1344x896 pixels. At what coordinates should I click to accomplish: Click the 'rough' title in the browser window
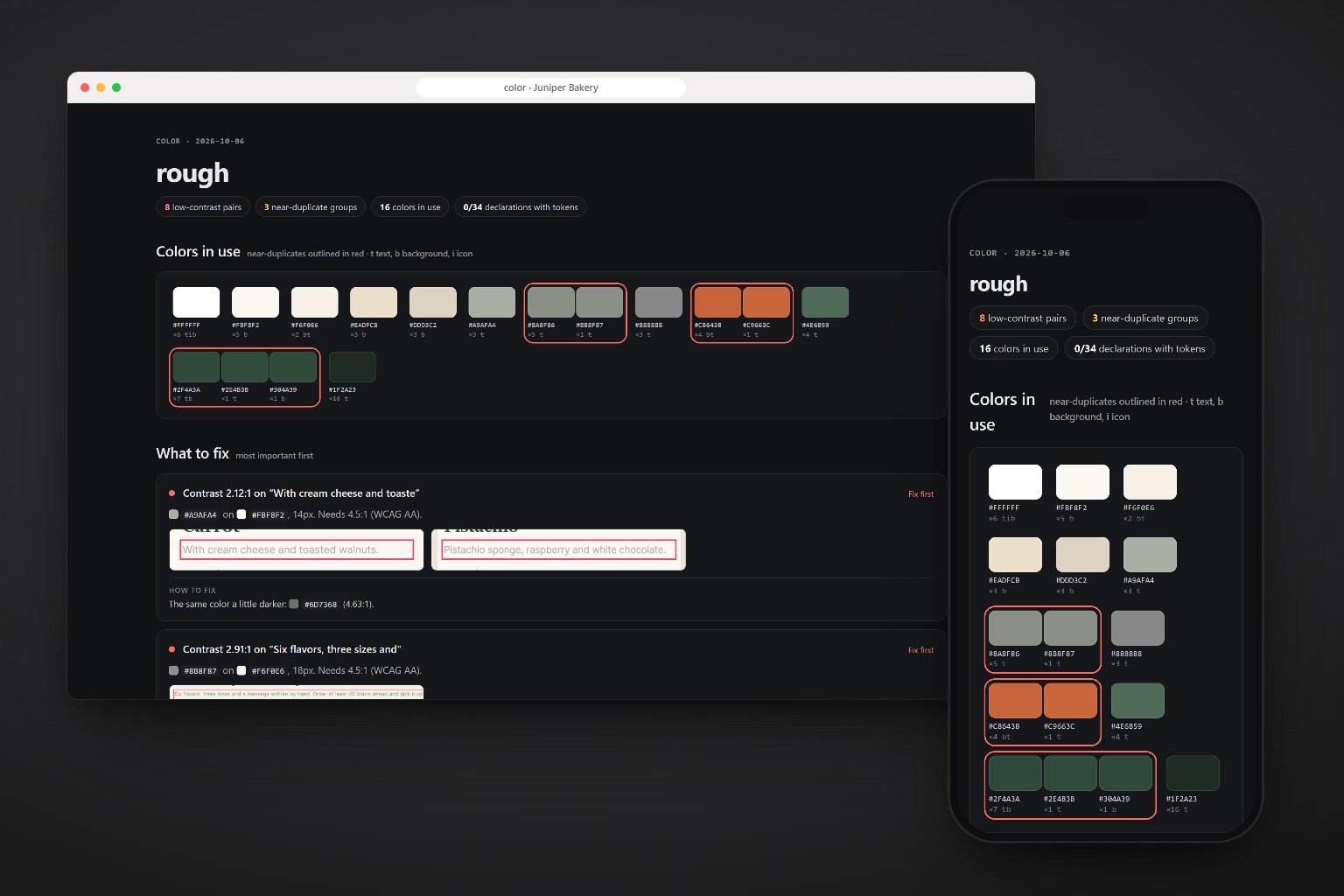[x=192, y=173]
